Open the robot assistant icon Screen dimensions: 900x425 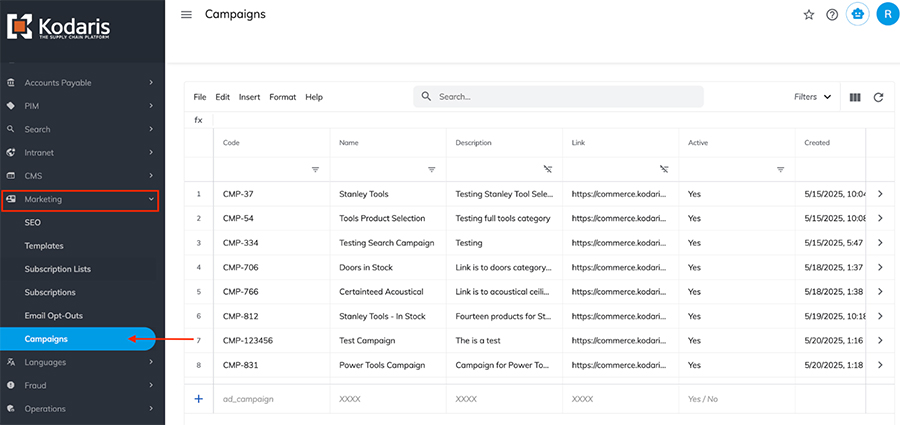[x=858, y=14]
